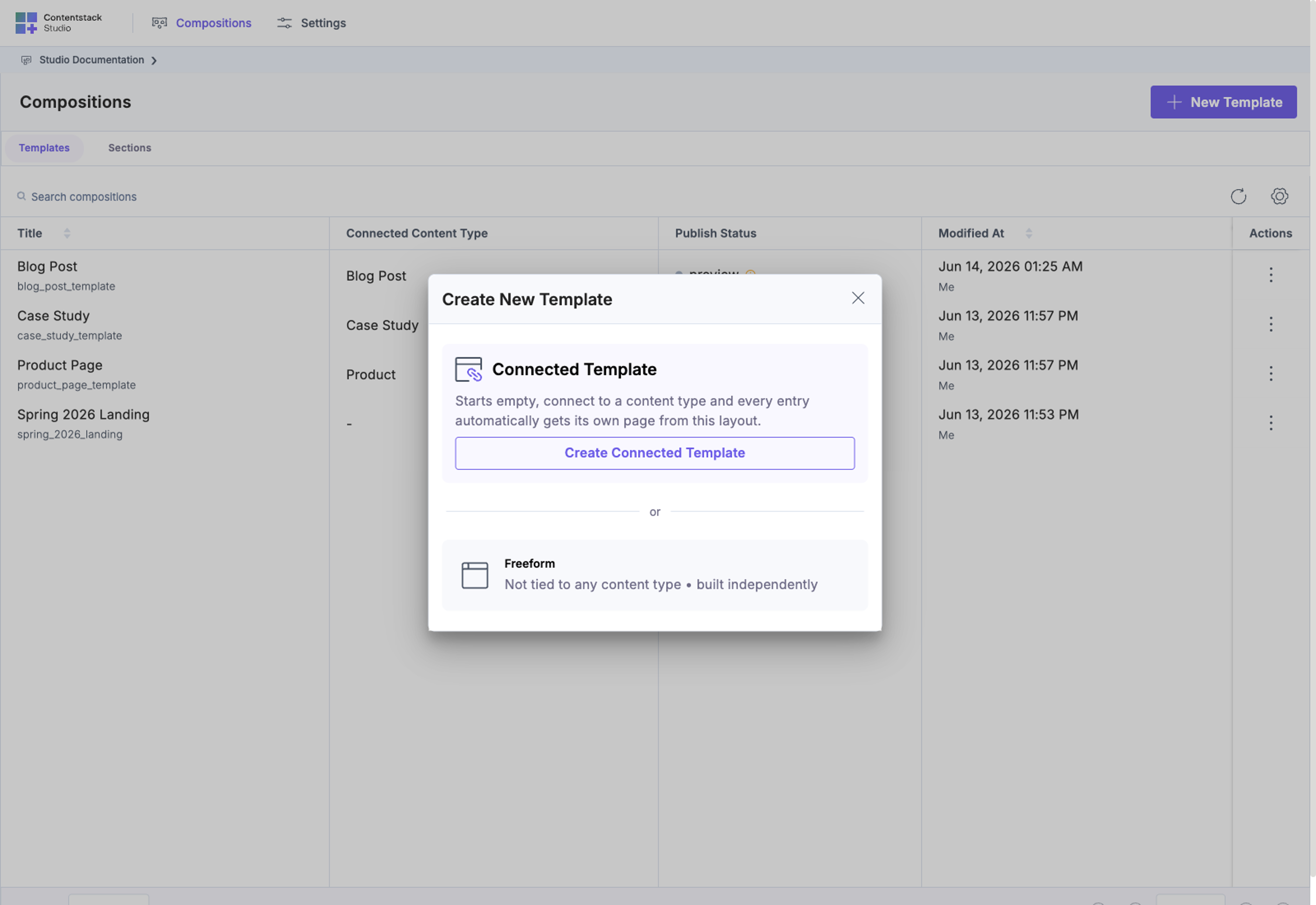Select the Freeform template option
The image size is (1316, 905).
[x=655, y=575]
